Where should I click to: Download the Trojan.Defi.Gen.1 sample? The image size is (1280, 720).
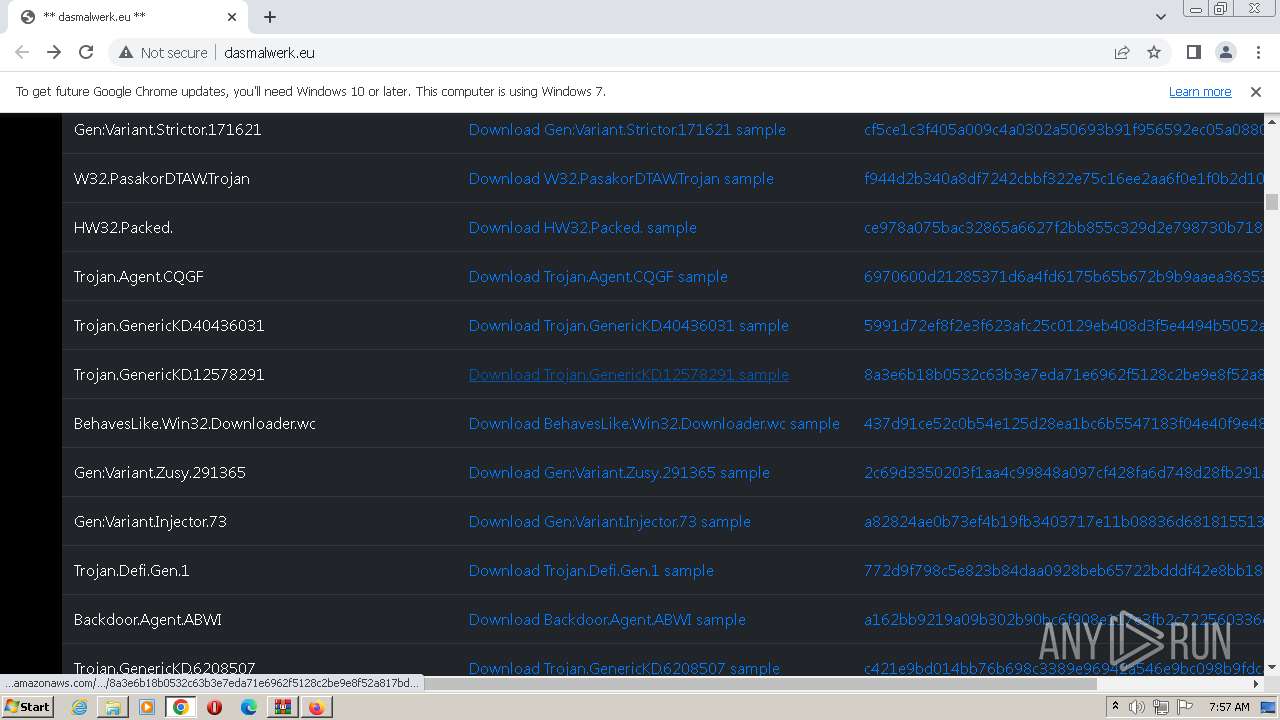coord(591,571)
